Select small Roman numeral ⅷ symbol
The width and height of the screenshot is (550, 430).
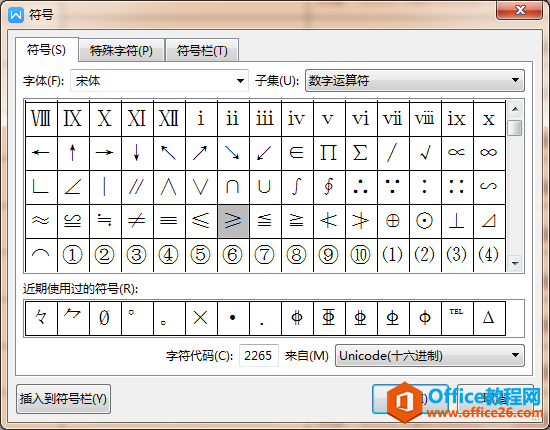click(425, 119)
